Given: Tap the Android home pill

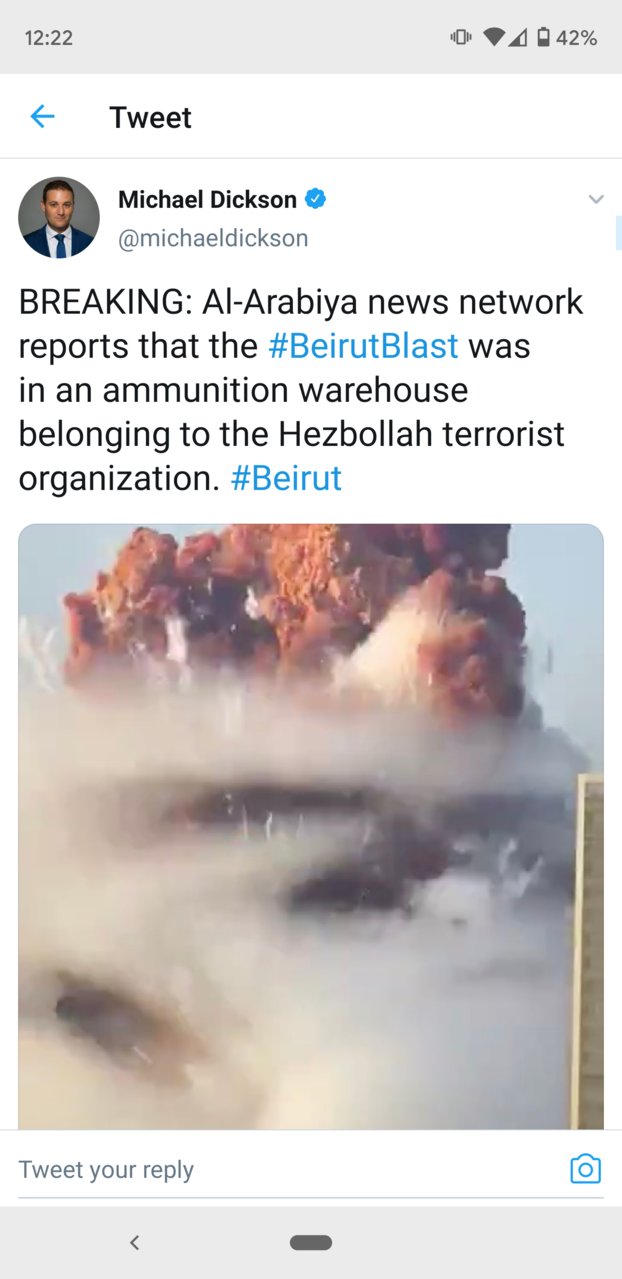Looking at the screenshot, I should [x=311, y=1243].
